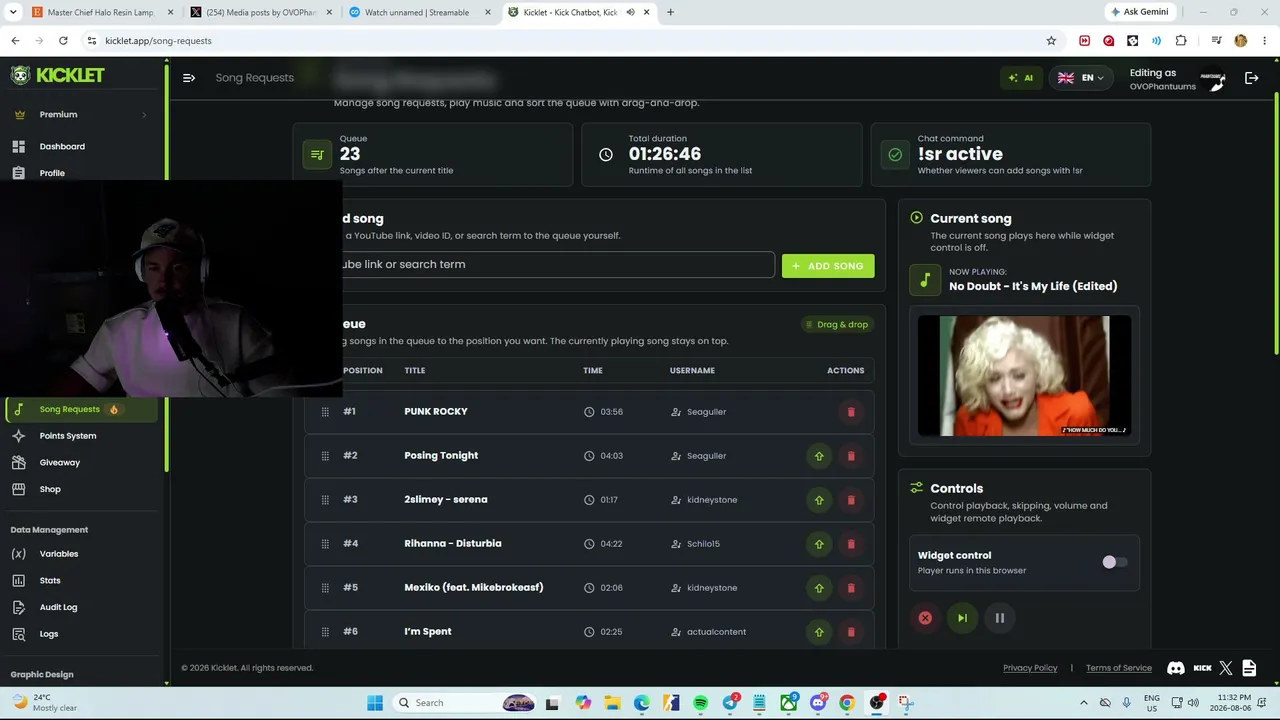Click the OVOPhantuums profile avatar
The height and width of the screenshot is (720, 1280).
tap(1214, 79)
